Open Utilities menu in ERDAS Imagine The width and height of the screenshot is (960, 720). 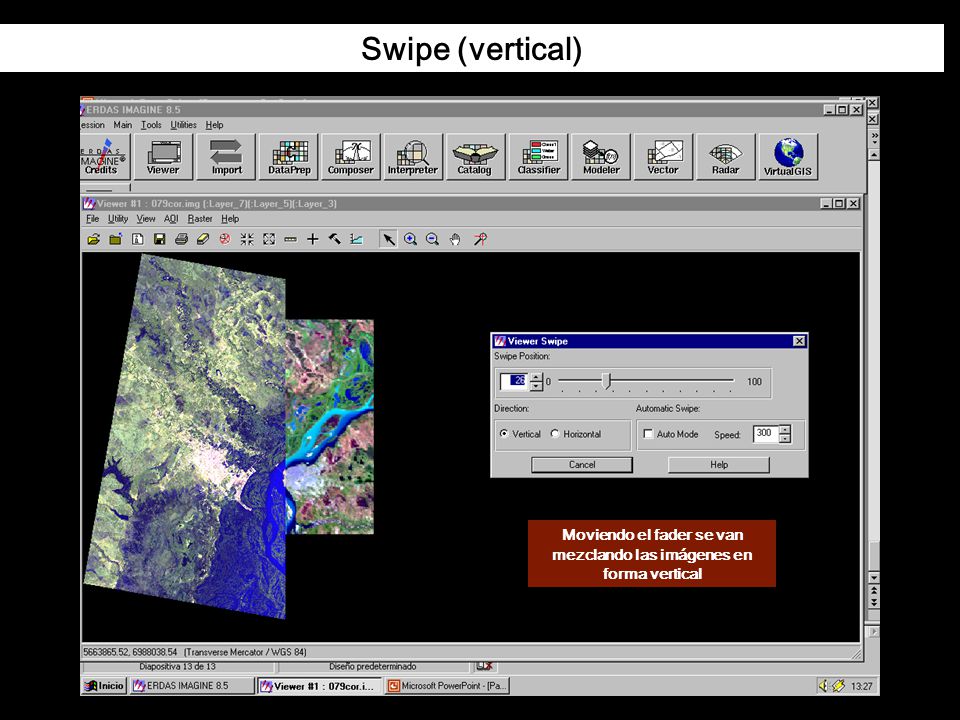coord(183,125)
